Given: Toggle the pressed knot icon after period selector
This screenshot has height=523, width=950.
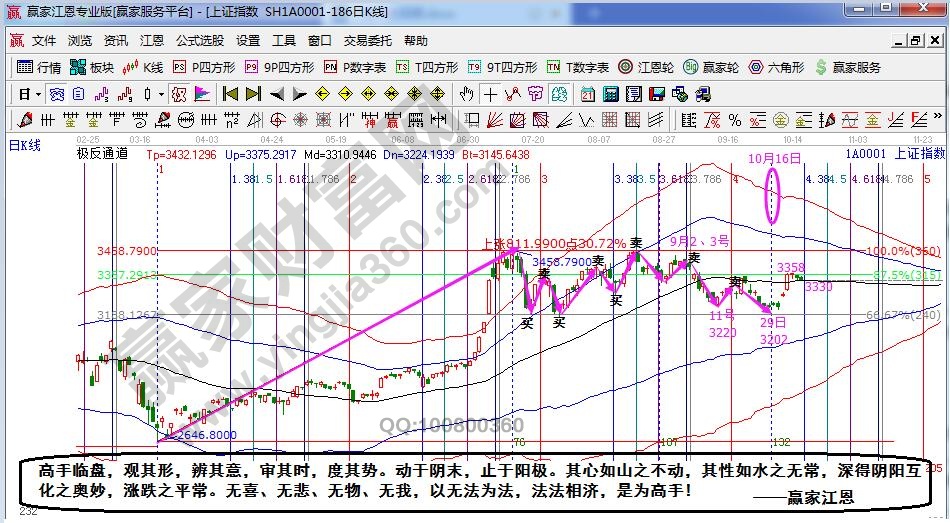Looking at the screenshot, I should point(56,94).
